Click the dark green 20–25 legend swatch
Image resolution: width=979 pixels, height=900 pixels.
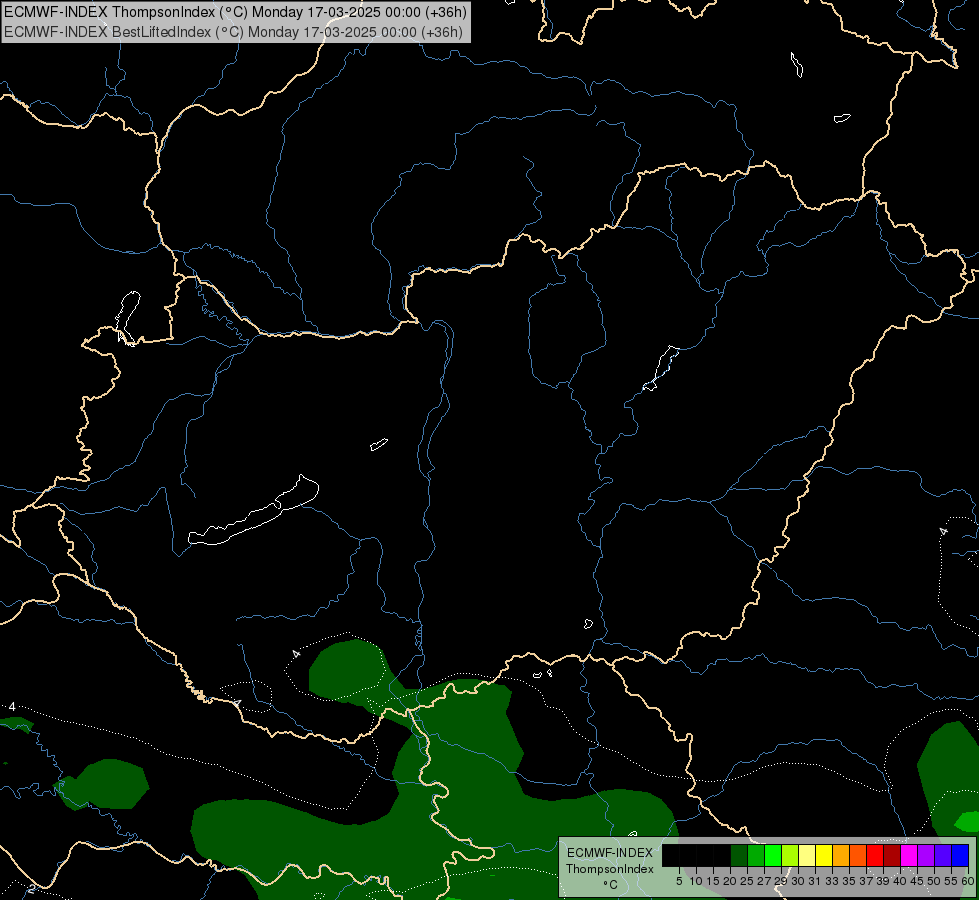coord(739,855)
